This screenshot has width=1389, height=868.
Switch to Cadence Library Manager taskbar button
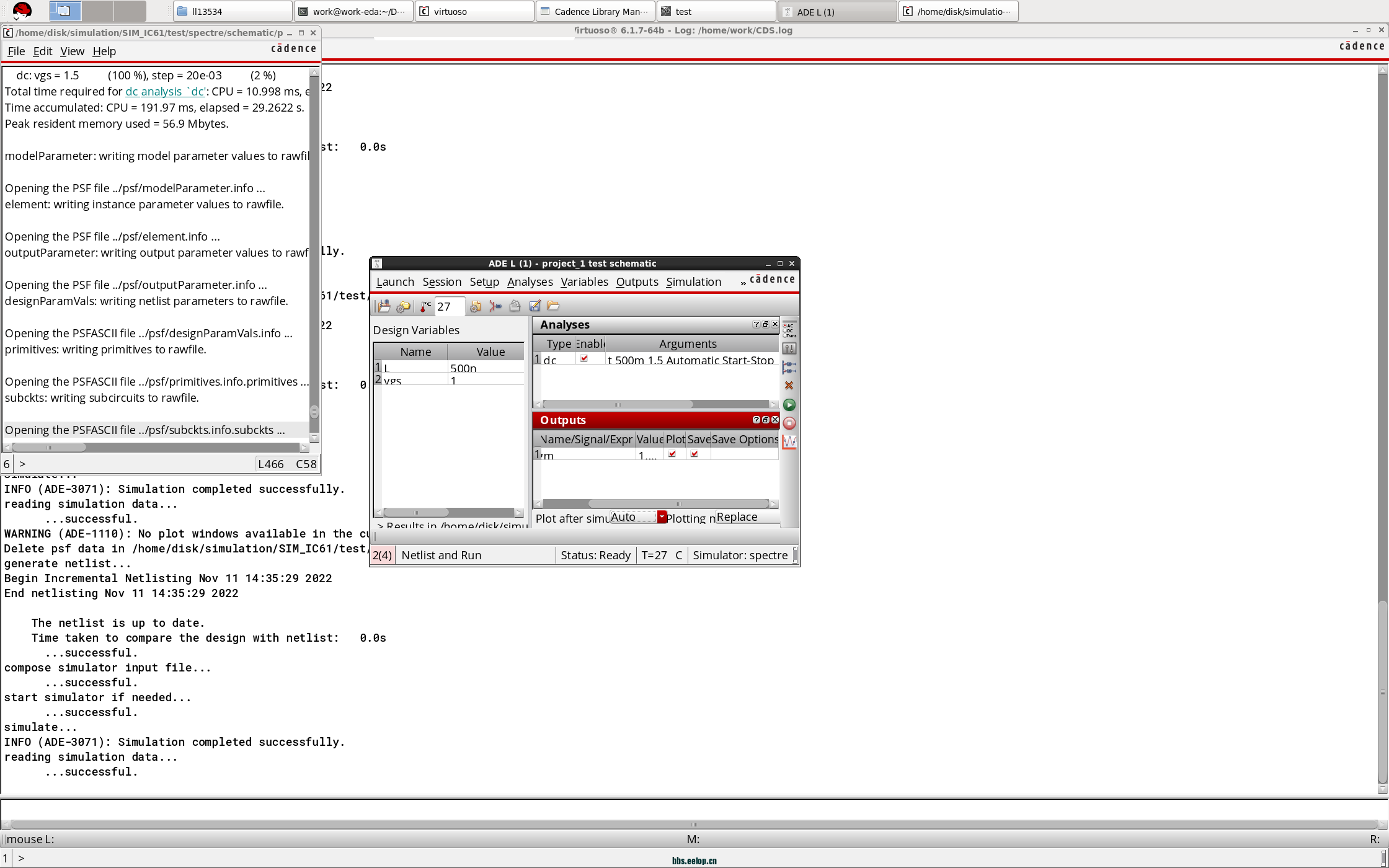[595, 11]
